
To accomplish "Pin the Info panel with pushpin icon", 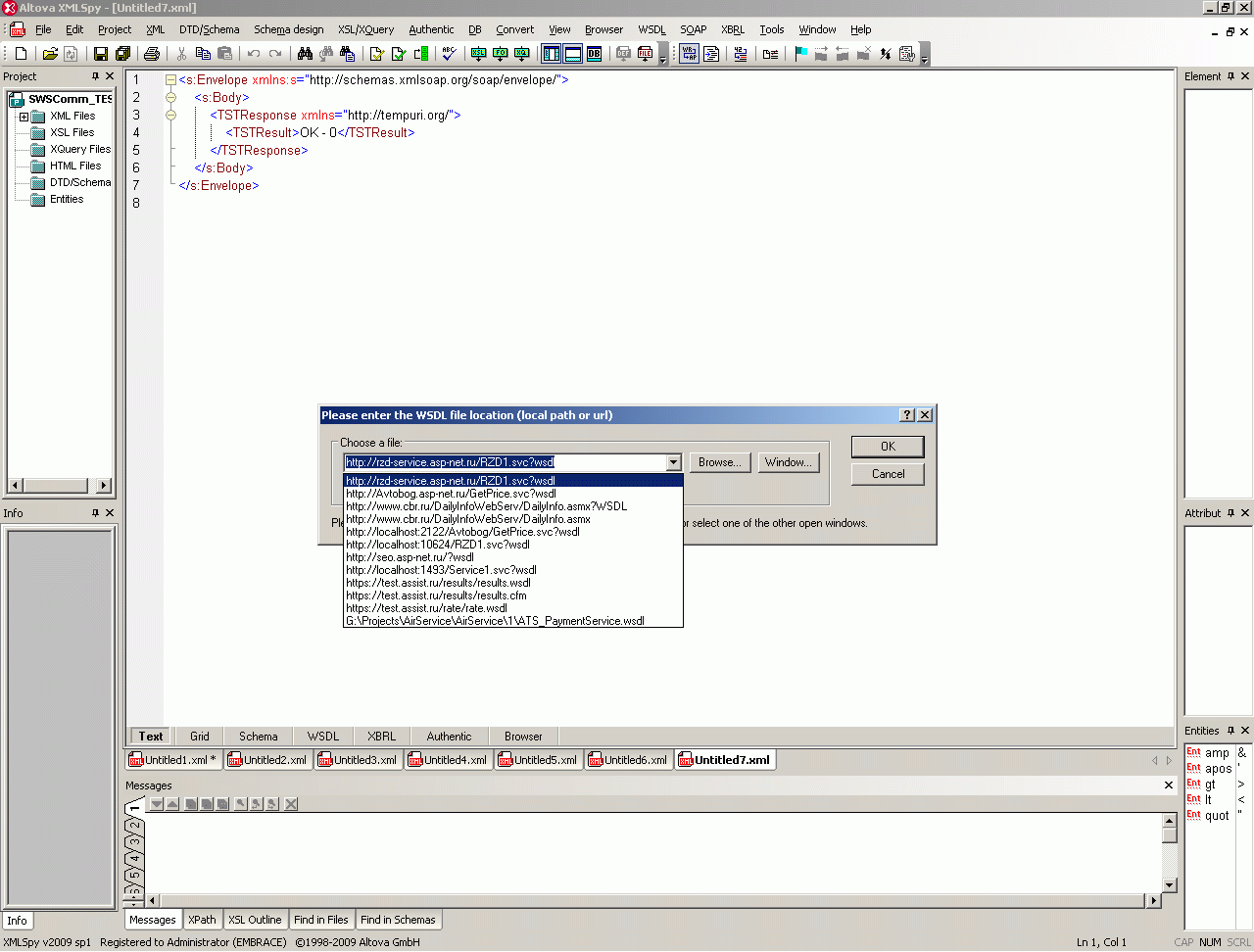I will (95, 513).
